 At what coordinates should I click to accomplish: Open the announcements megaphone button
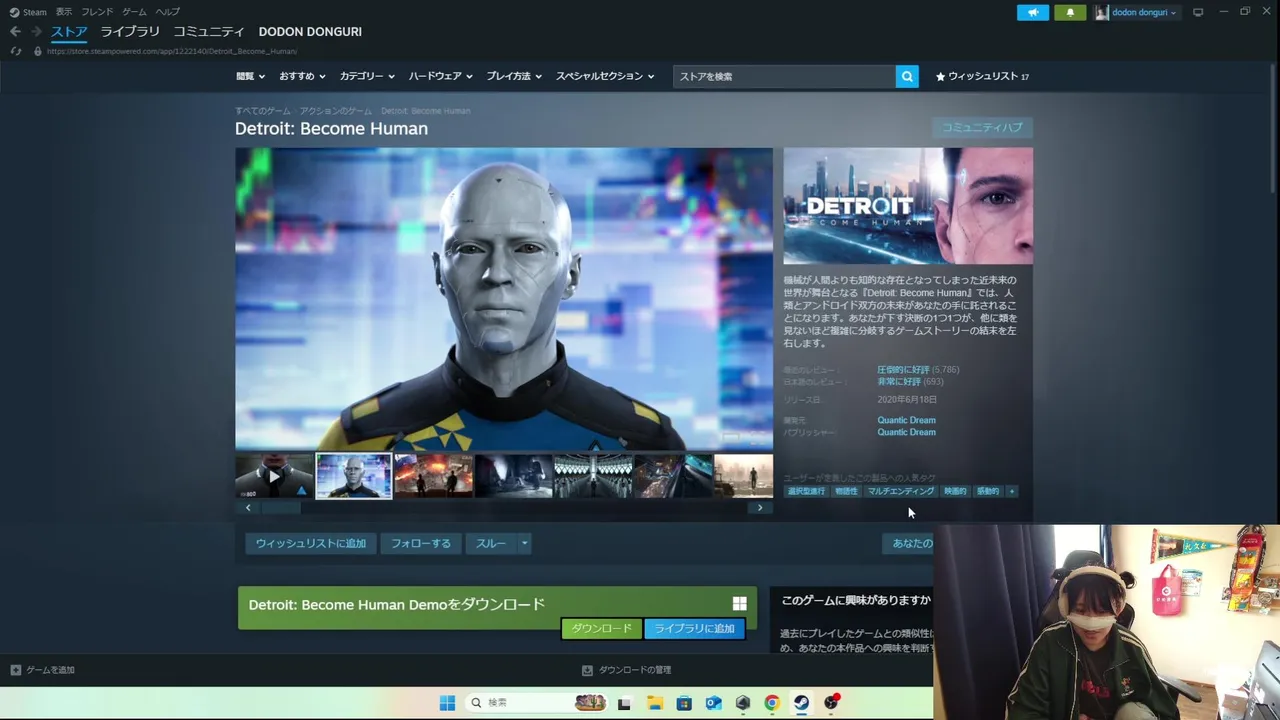(x=1033, y=12)
